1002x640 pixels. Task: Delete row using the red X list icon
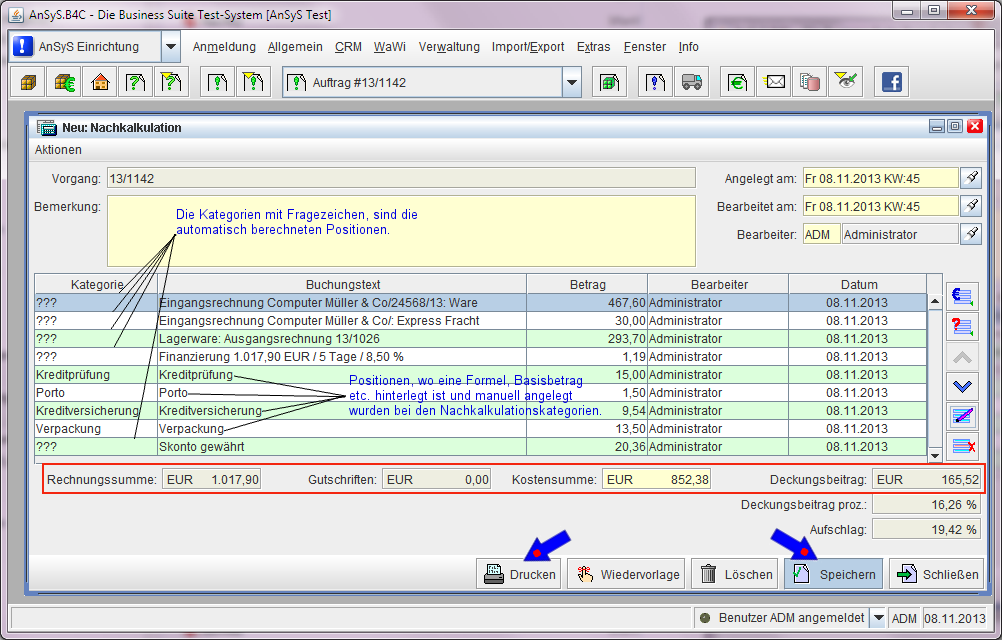coord(964,446)
